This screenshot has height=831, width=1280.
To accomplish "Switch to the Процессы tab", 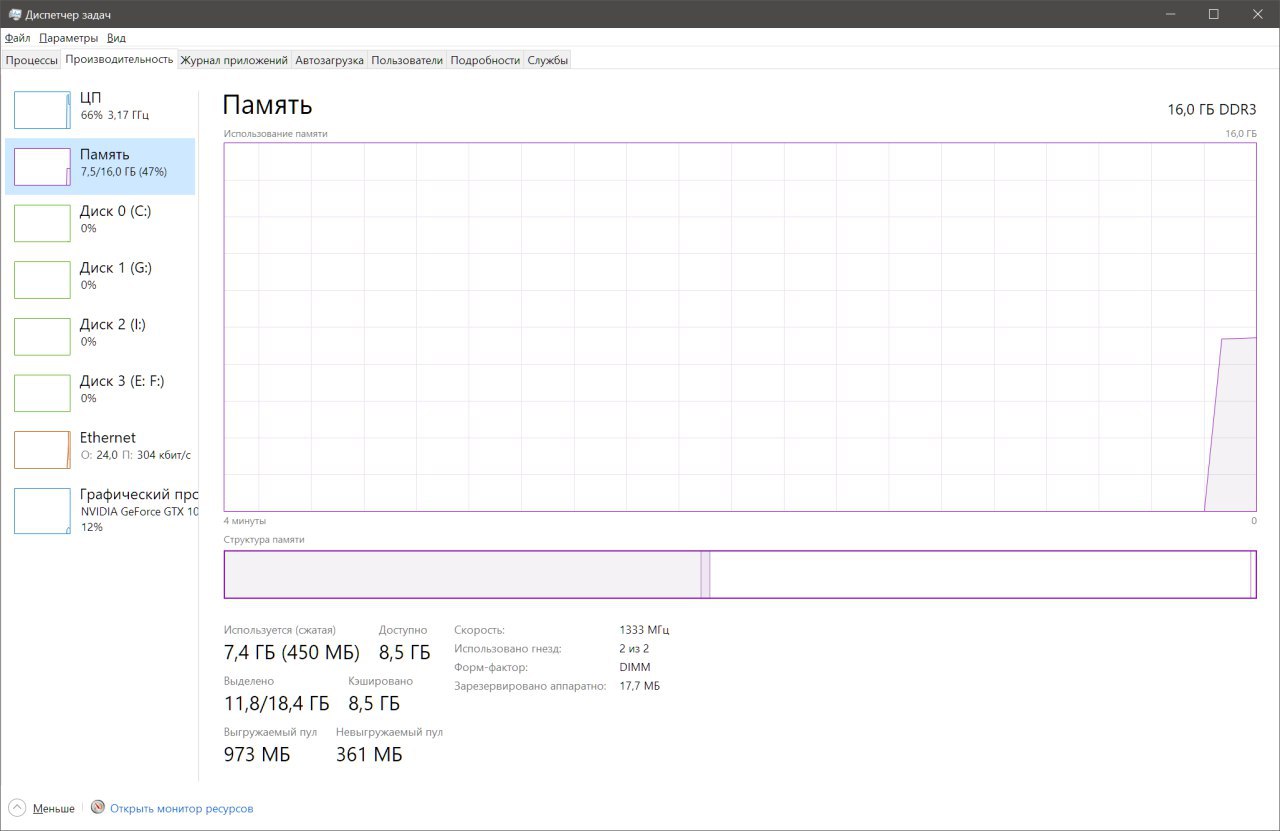I will pyautogui.click(x=31, y=60).
